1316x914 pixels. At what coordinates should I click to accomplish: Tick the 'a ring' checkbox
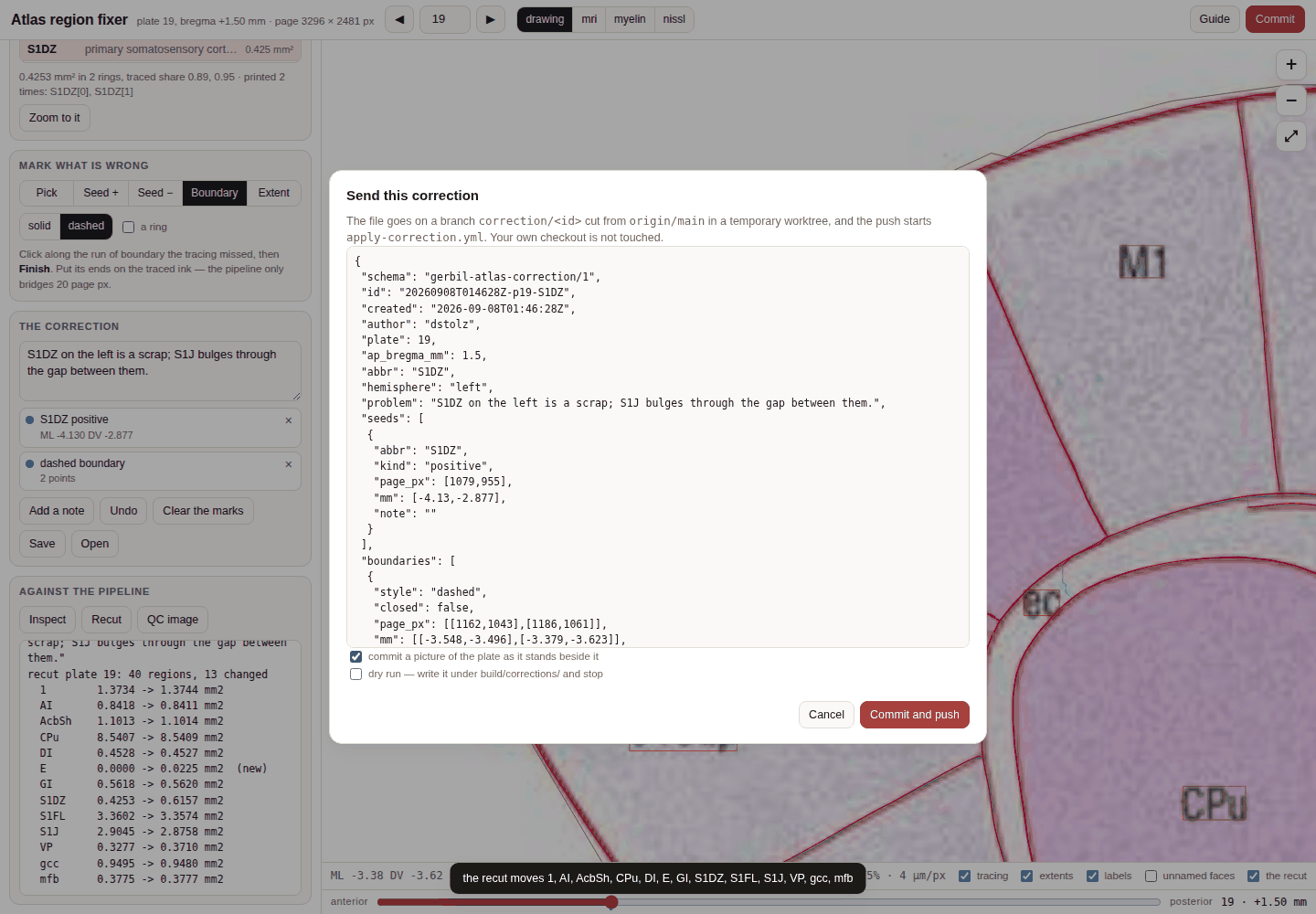(x=128, y=227)
